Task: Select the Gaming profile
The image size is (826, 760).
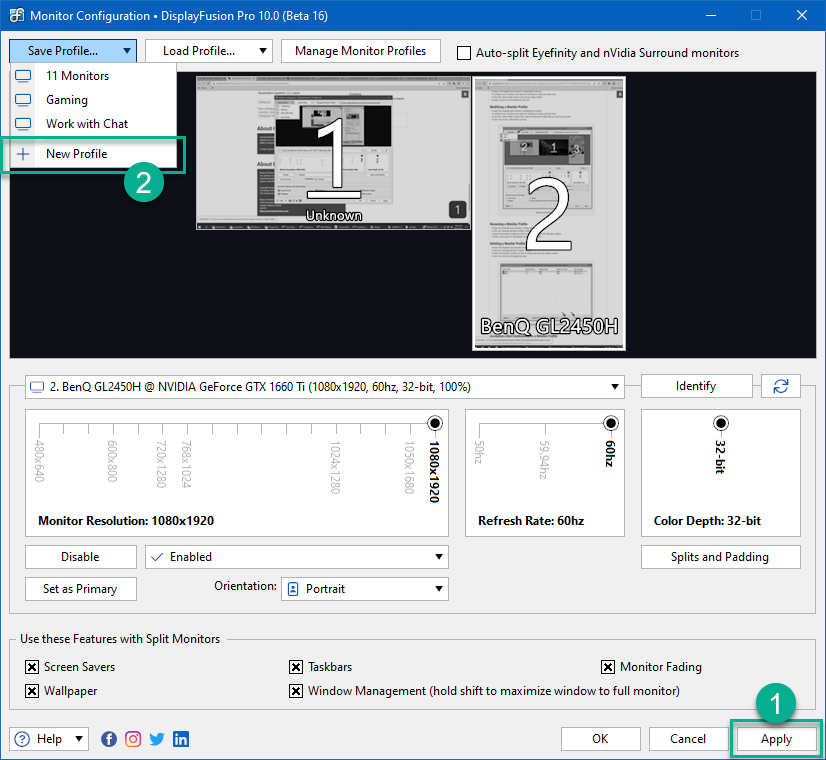Action: pyautogui.click(x=93, y=100)
